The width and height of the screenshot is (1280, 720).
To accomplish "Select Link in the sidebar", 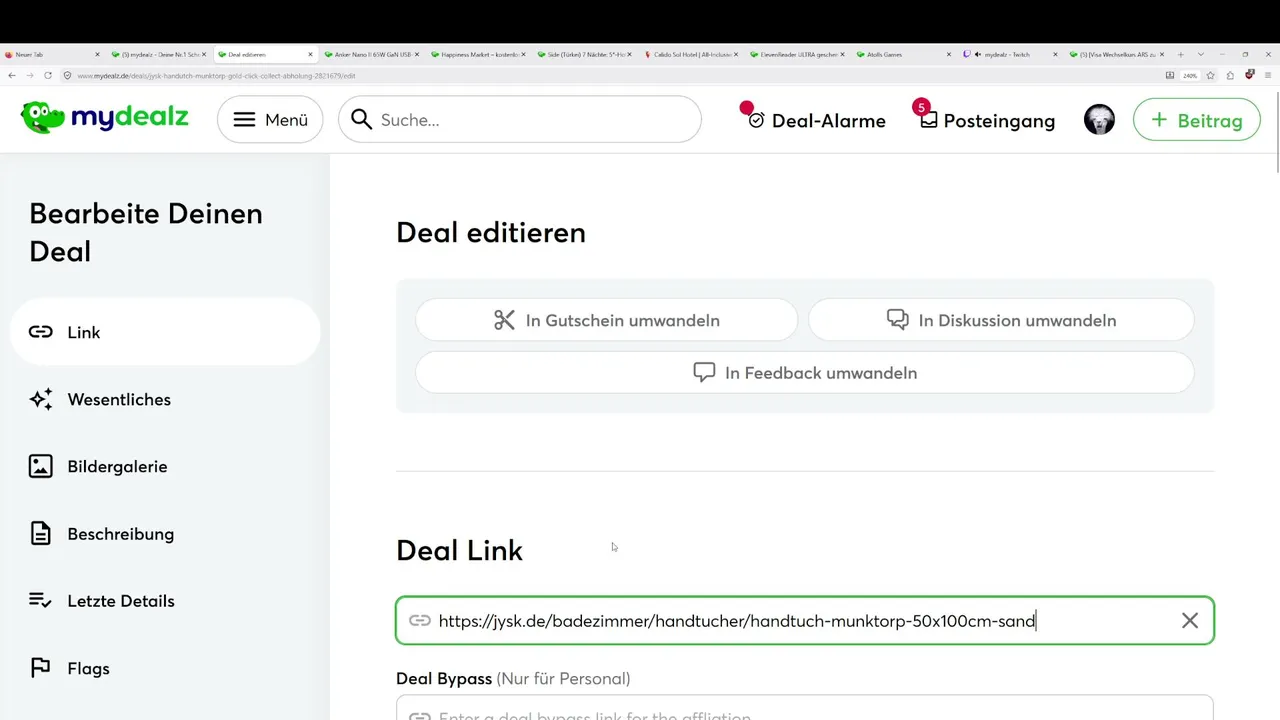I will click(x=165, y=332).
